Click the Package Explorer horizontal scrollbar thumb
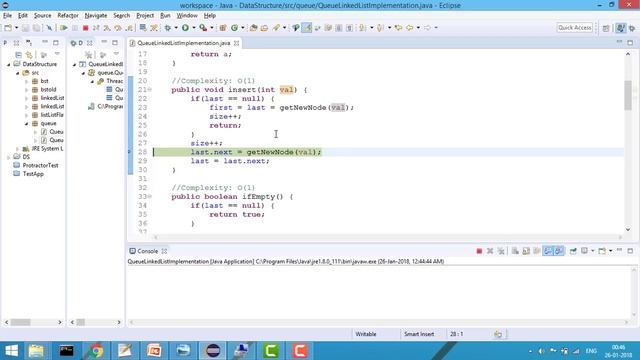Viewport: 640px width, 360px height. pos(20,322)
